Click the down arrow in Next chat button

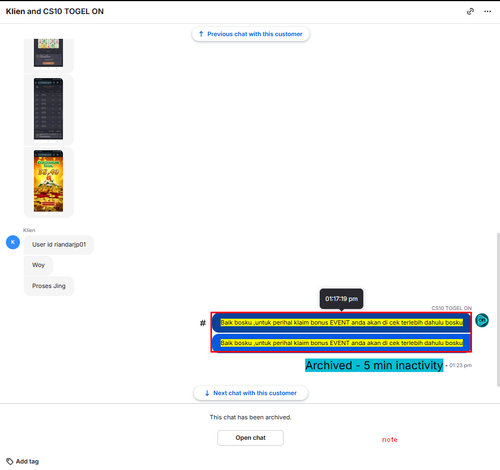coord(207,393)
